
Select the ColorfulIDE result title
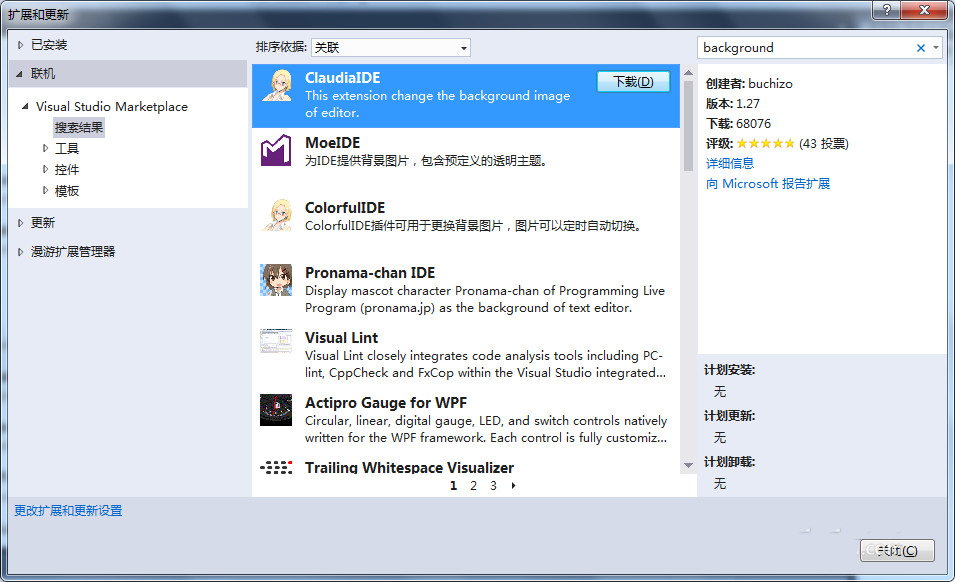[345, 208]
